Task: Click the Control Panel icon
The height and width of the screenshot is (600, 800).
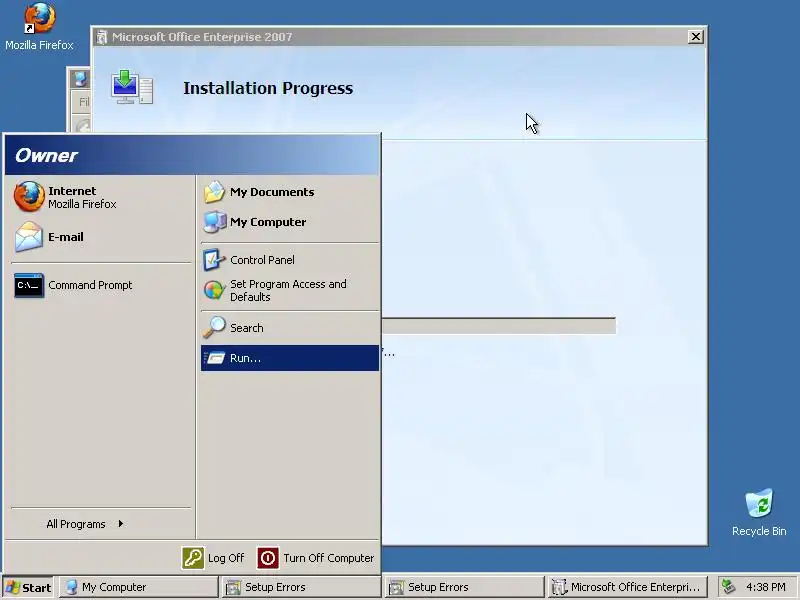Action: [214, 260]
